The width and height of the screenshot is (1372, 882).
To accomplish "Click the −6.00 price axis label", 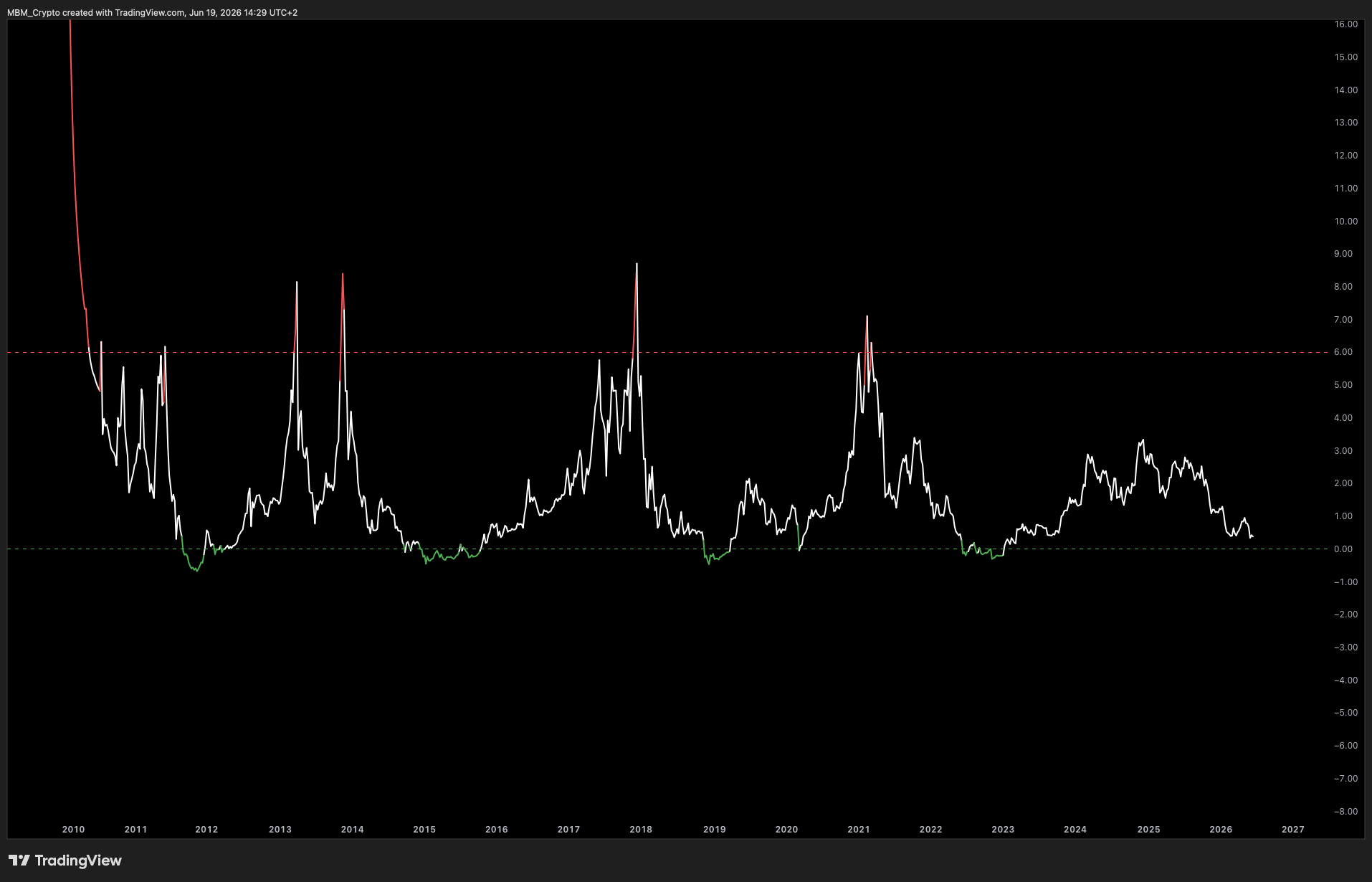I will coord(1345,746).
